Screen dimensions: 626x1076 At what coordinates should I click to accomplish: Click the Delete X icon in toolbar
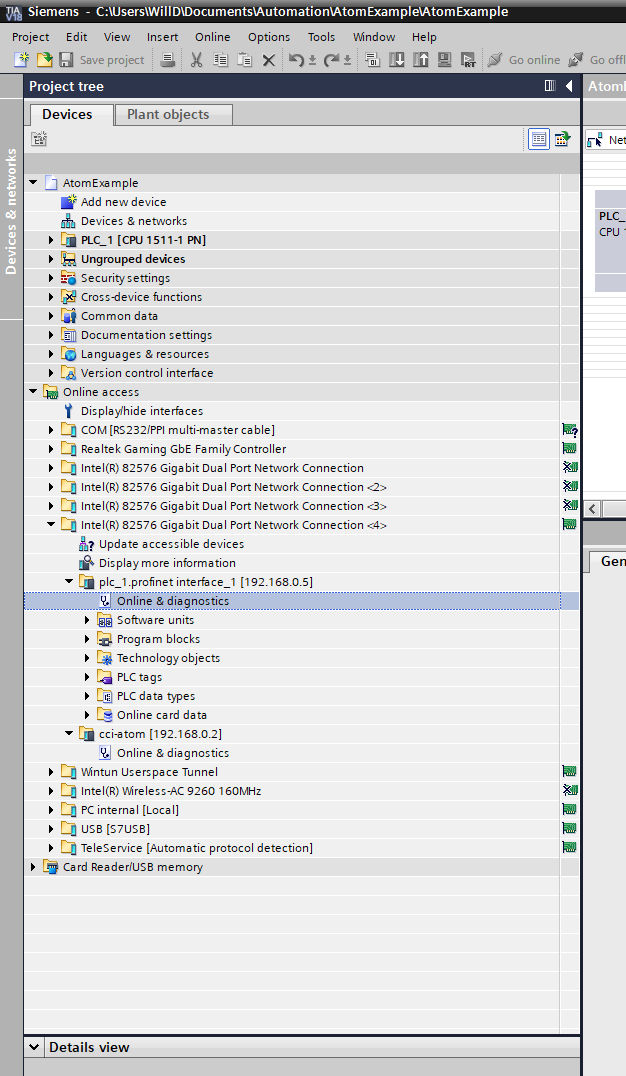(x=268, y=60)
